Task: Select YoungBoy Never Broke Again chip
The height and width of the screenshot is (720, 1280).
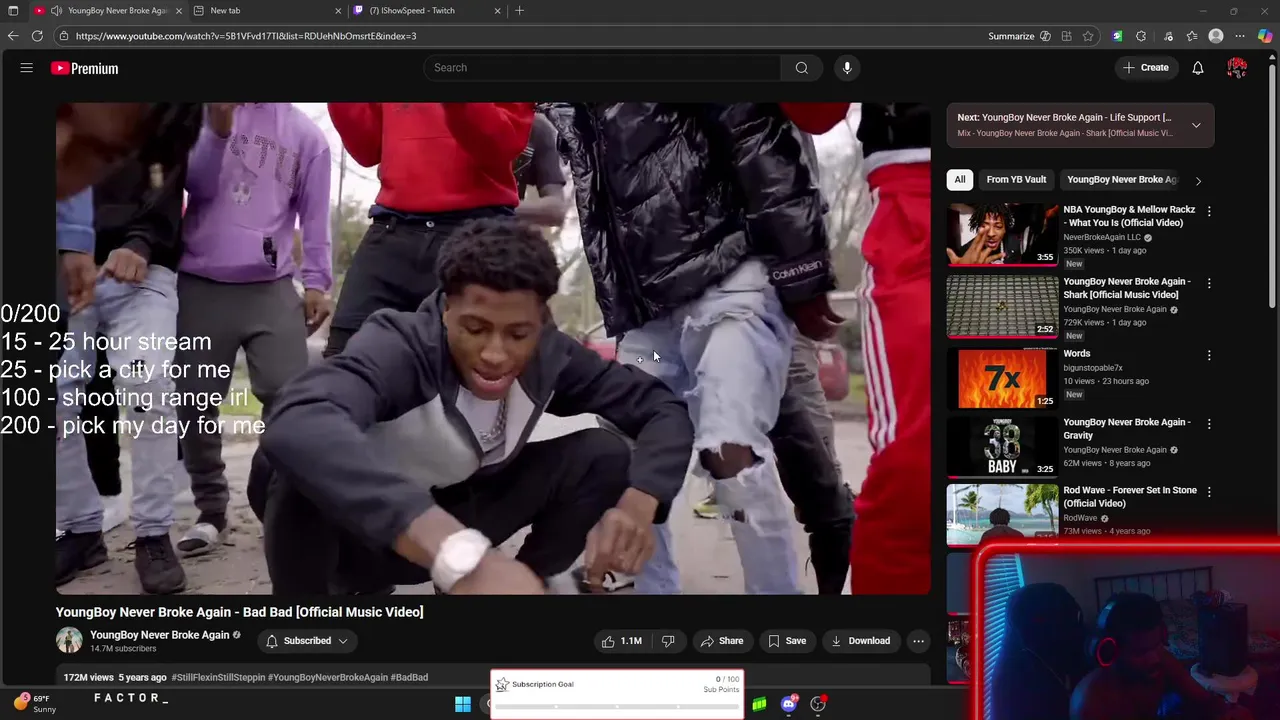Action: 1121,180
